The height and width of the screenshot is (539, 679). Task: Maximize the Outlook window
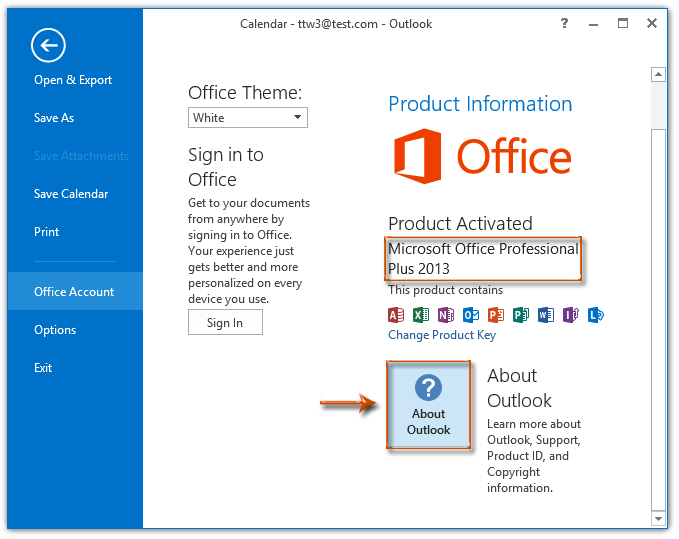[x=623, y=23]
